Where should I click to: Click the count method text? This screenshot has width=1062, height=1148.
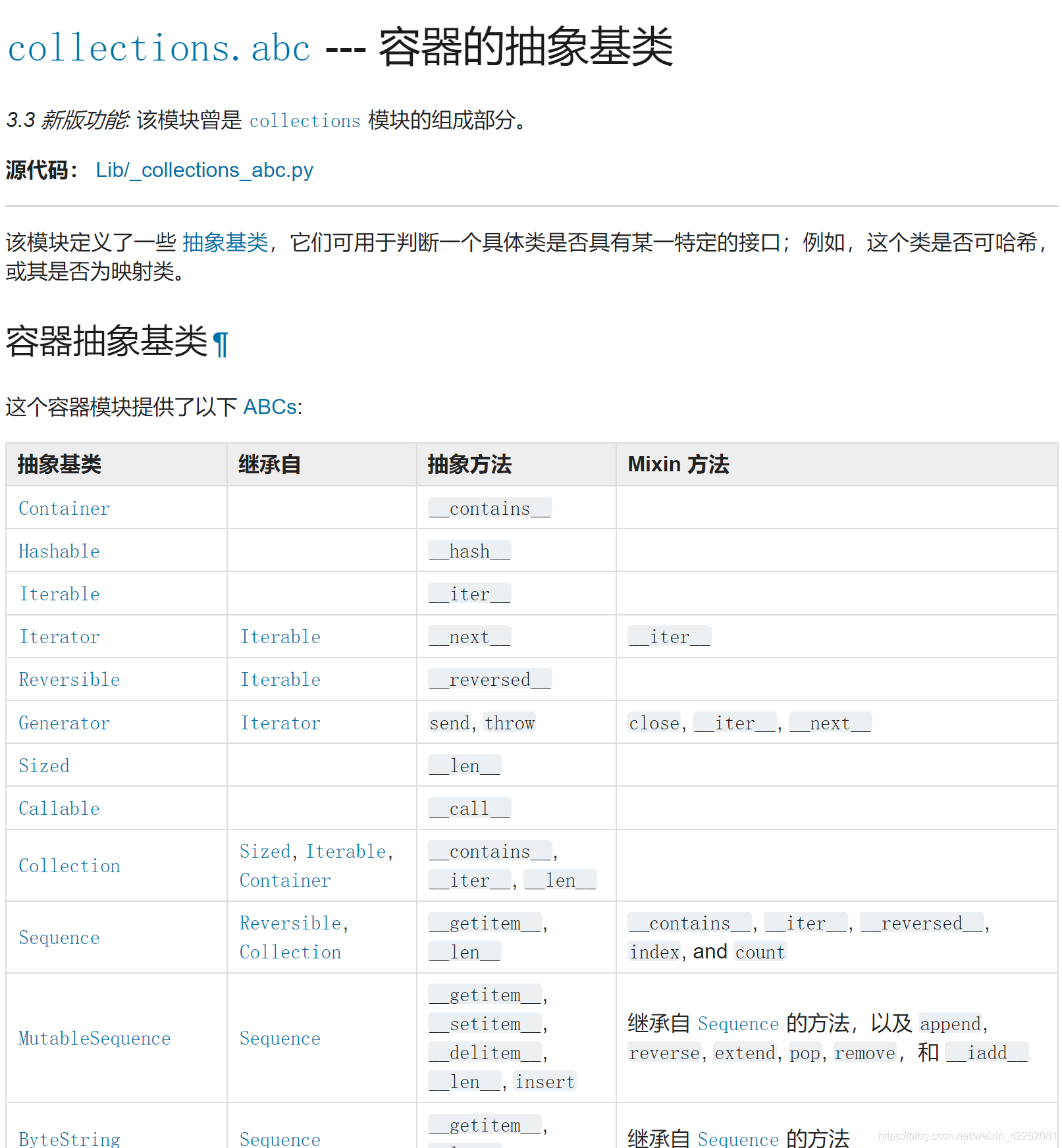(x=760, y=952)
